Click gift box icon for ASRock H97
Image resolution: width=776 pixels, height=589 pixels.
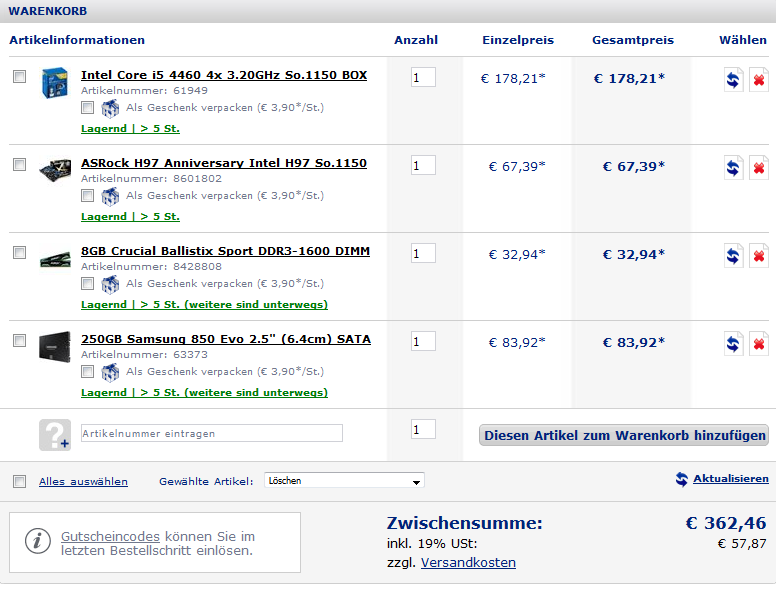click(110, 196)
